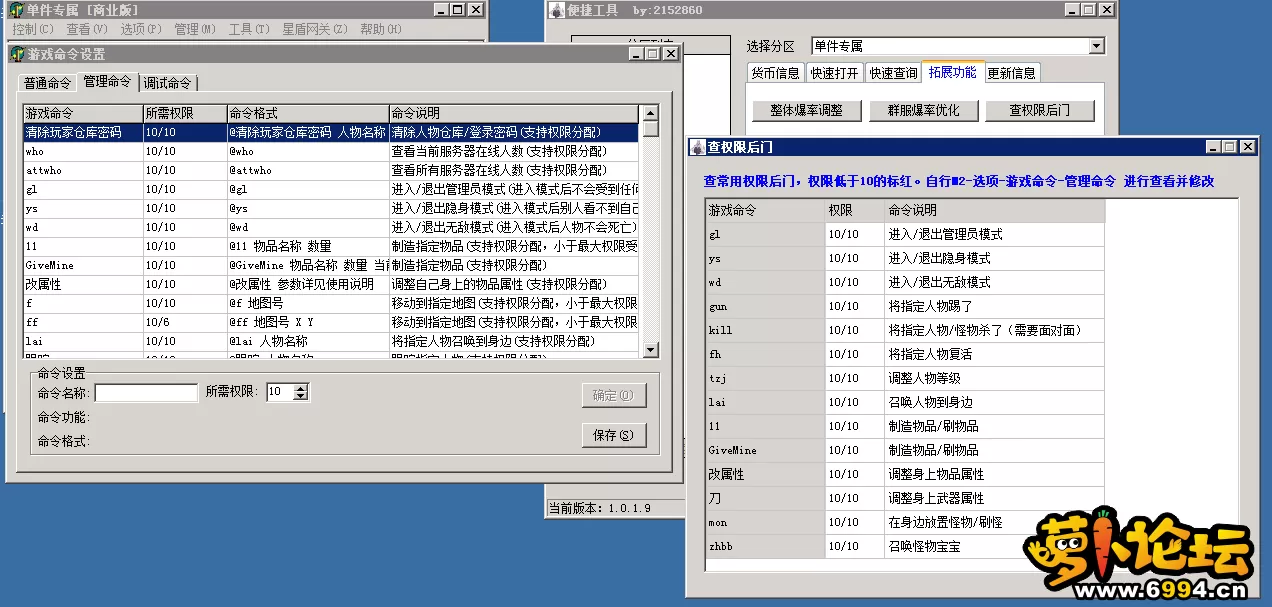
Task: Click the 所需权限 value box showing 10
Action: point(279,393)
